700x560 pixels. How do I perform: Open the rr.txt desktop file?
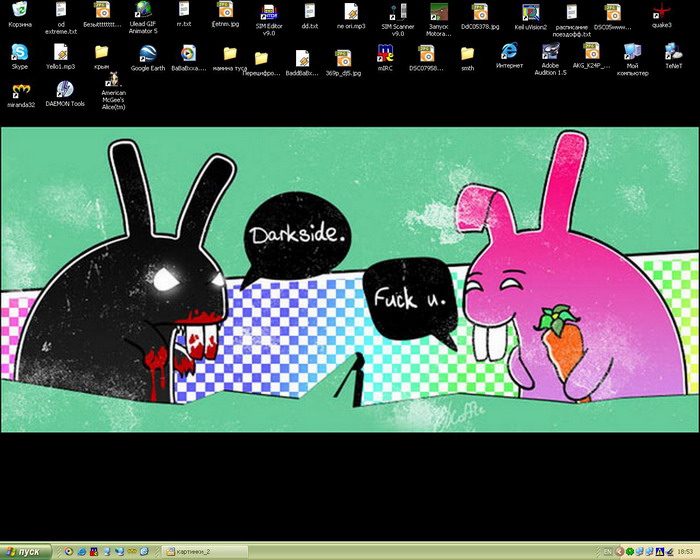click(x=184, y=14)
